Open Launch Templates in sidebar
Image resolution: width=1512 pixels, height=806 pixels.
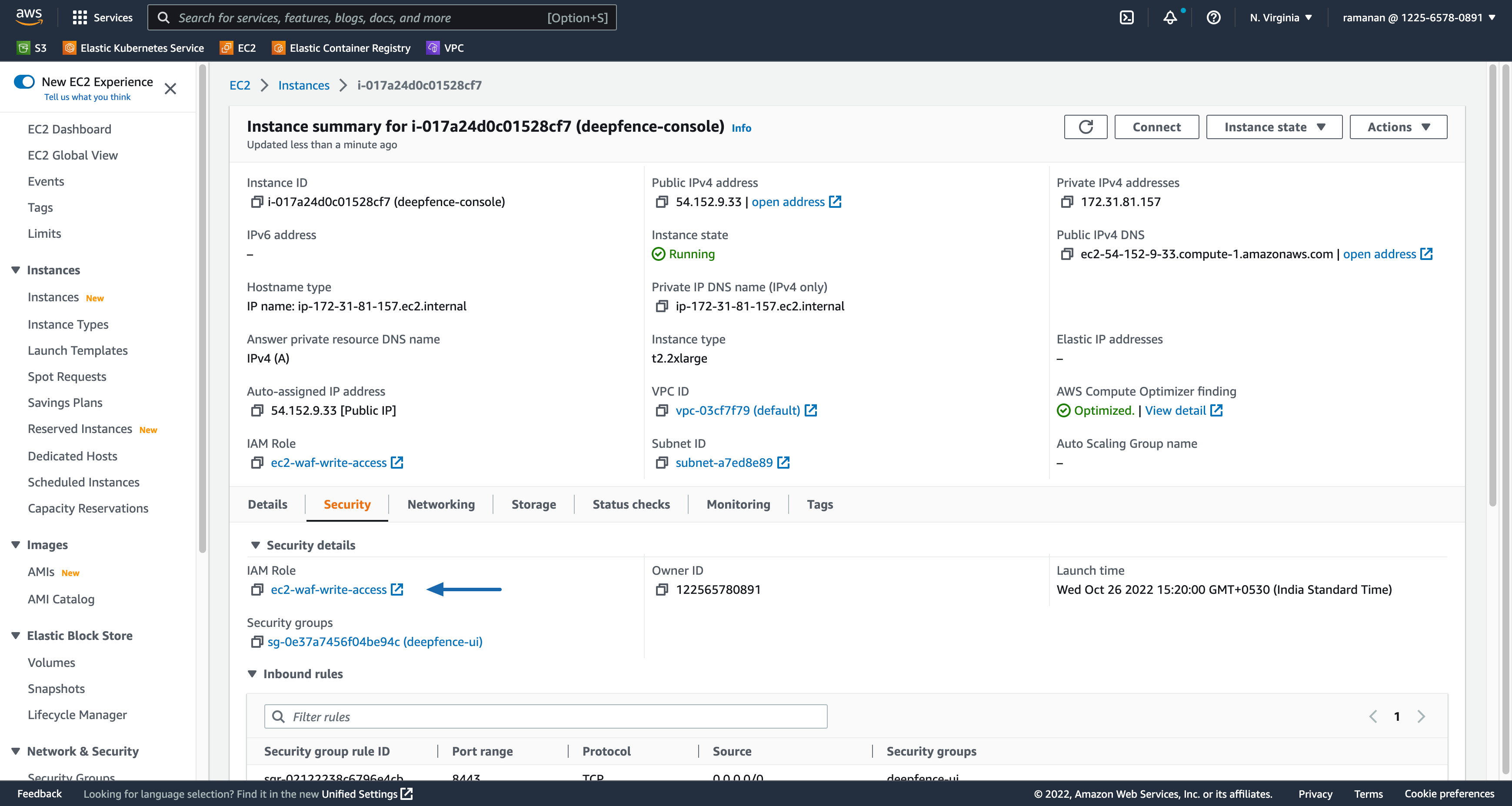[x=77, y=350]
